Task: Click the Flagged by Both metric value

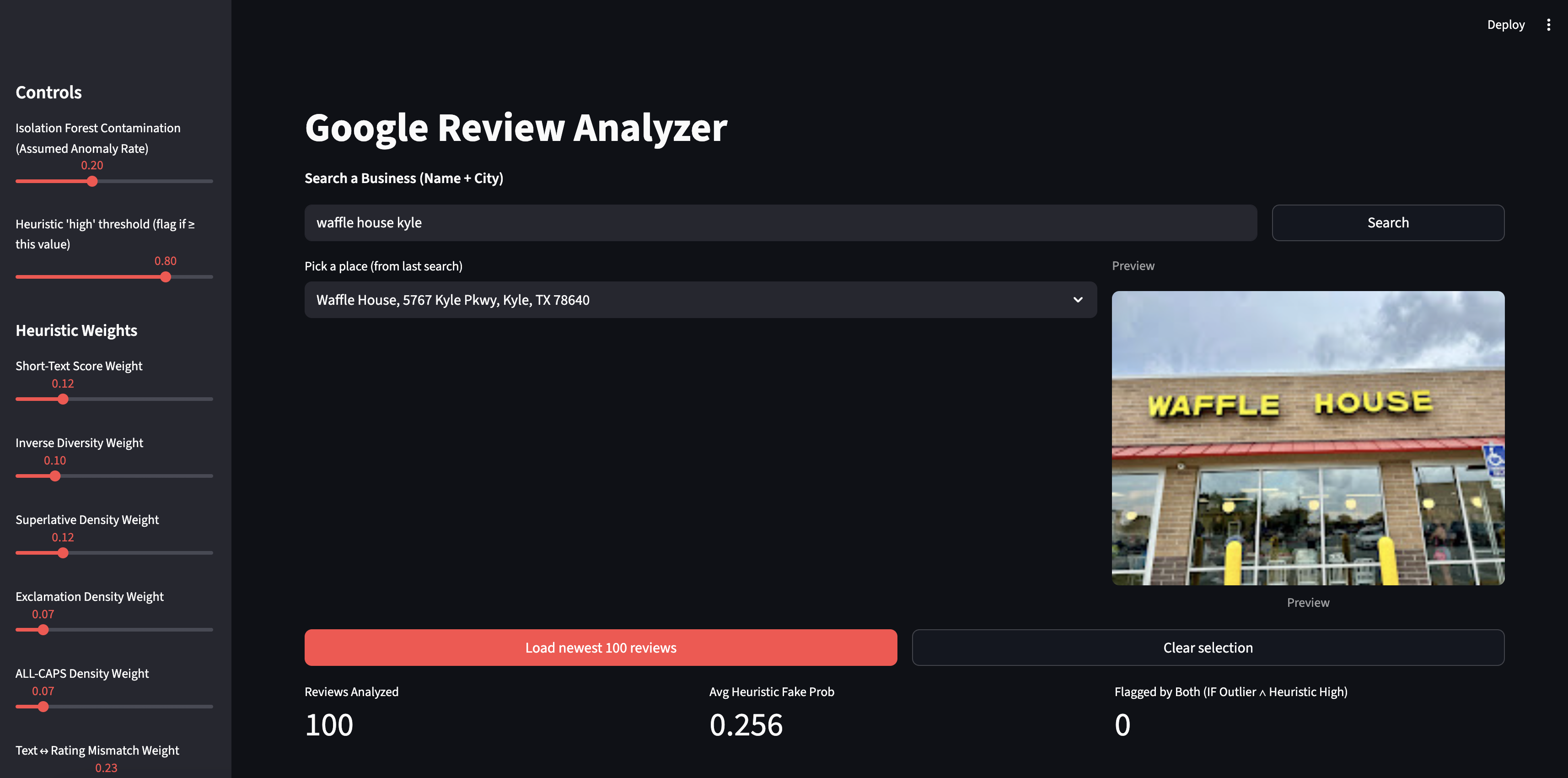Action: 1122,725
